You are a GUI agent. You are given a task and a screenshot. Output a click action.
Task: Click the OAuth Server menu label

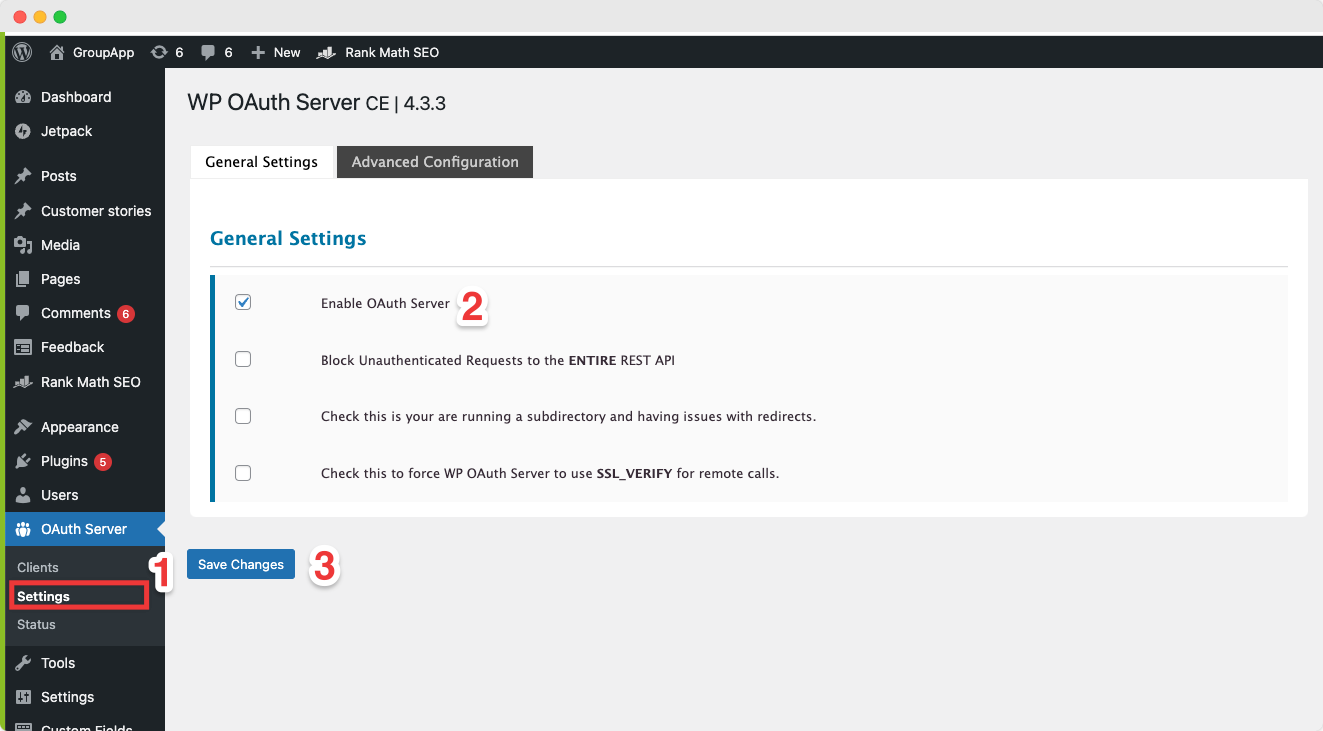tap(84, 529)
